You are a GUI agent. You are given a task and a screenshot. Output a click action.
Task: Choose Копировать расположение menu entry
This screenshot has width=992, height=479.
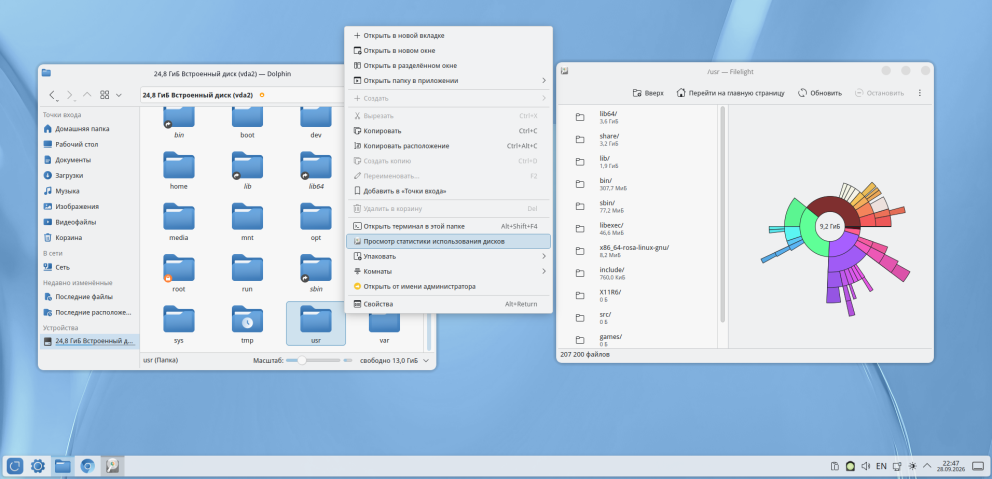[x=449, y=146]
